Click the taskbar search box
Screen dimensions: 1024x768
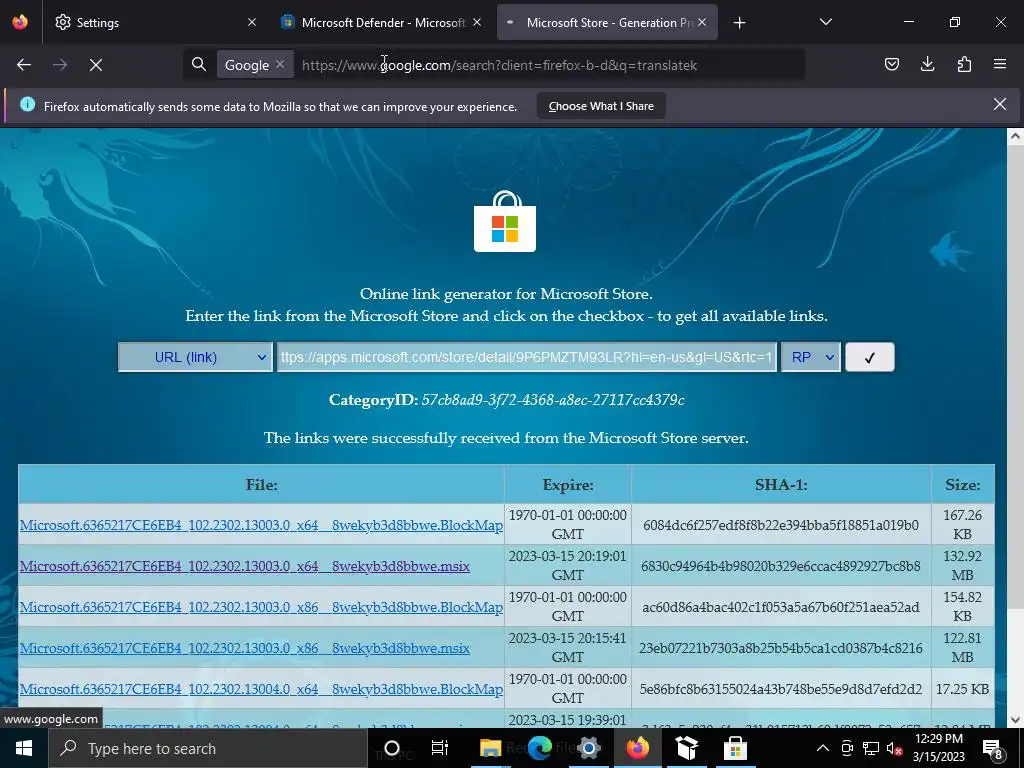tap(208, 748)
